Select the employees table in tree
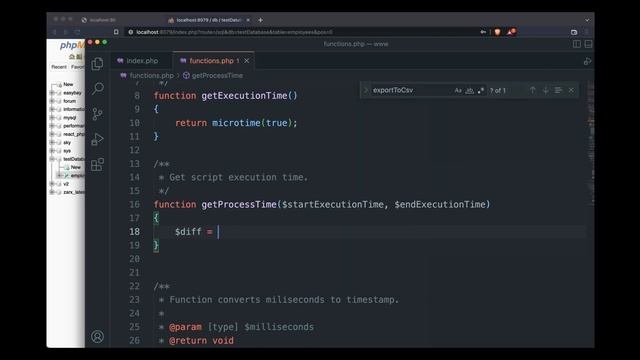 tap(78, 176)
